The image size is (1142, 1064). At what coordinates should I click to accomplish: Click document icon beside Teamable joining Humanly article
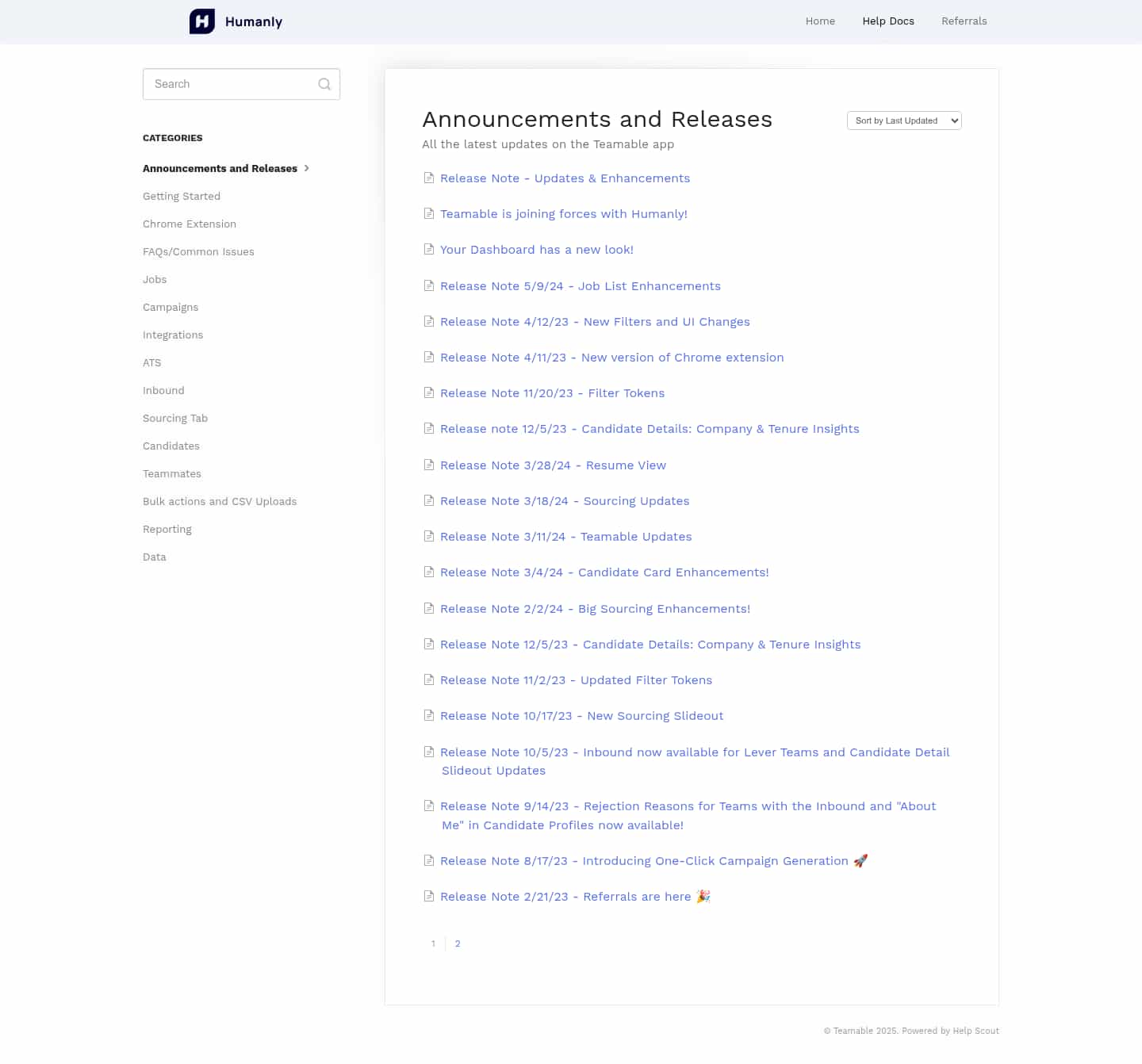click(429, 213)
